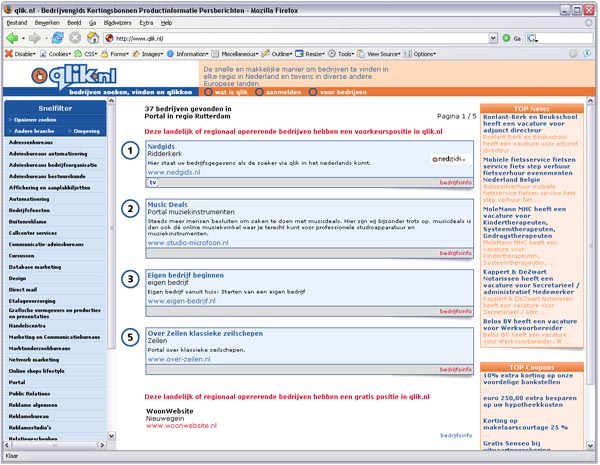The height and width of the screenshot is (465, 600).
Task: Go to the Home page icon
Action: 93,37
